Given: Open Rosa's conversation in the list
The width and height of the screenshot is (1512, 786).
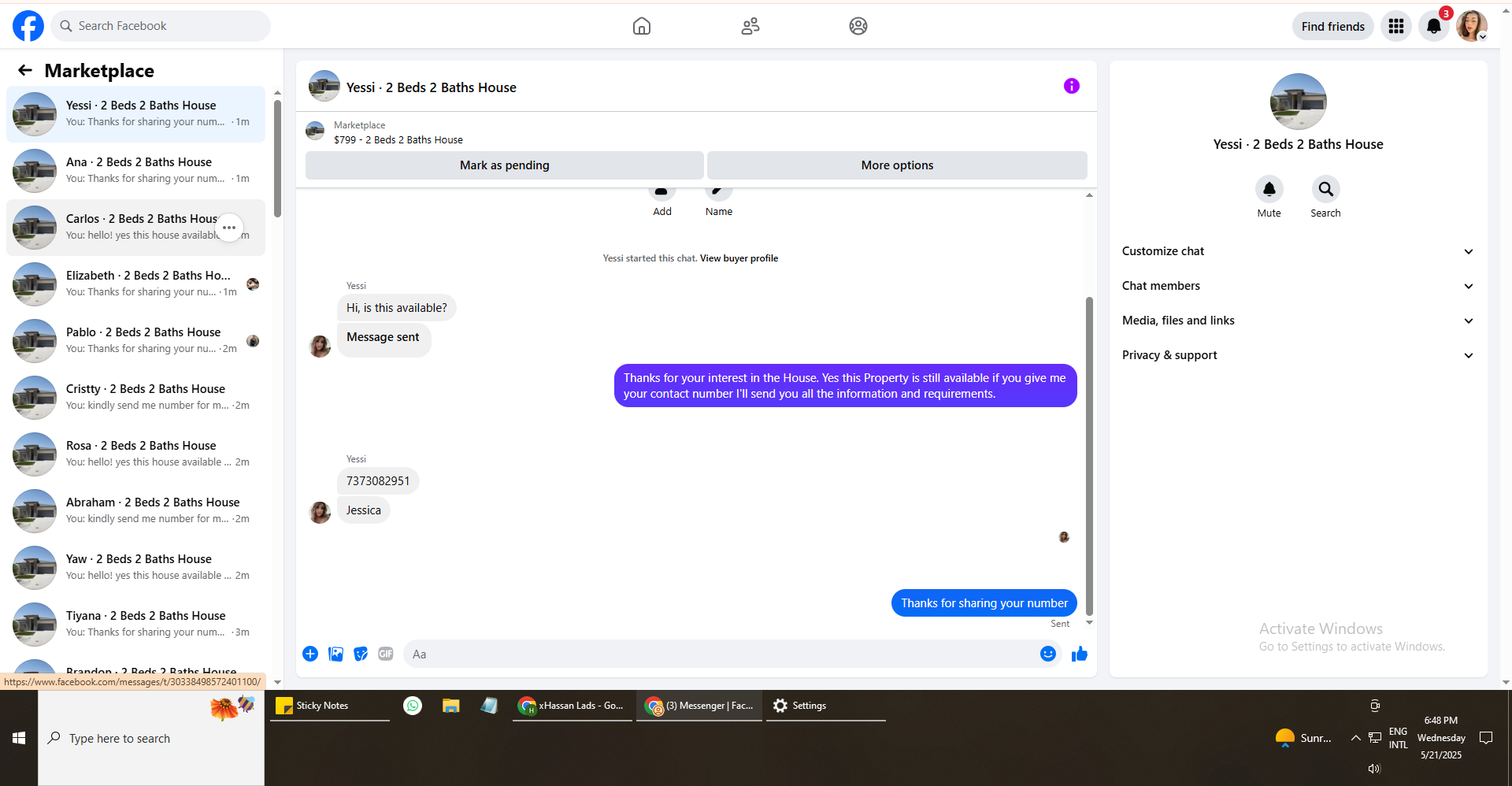Looking at the screenshot, I should point(135,454).
